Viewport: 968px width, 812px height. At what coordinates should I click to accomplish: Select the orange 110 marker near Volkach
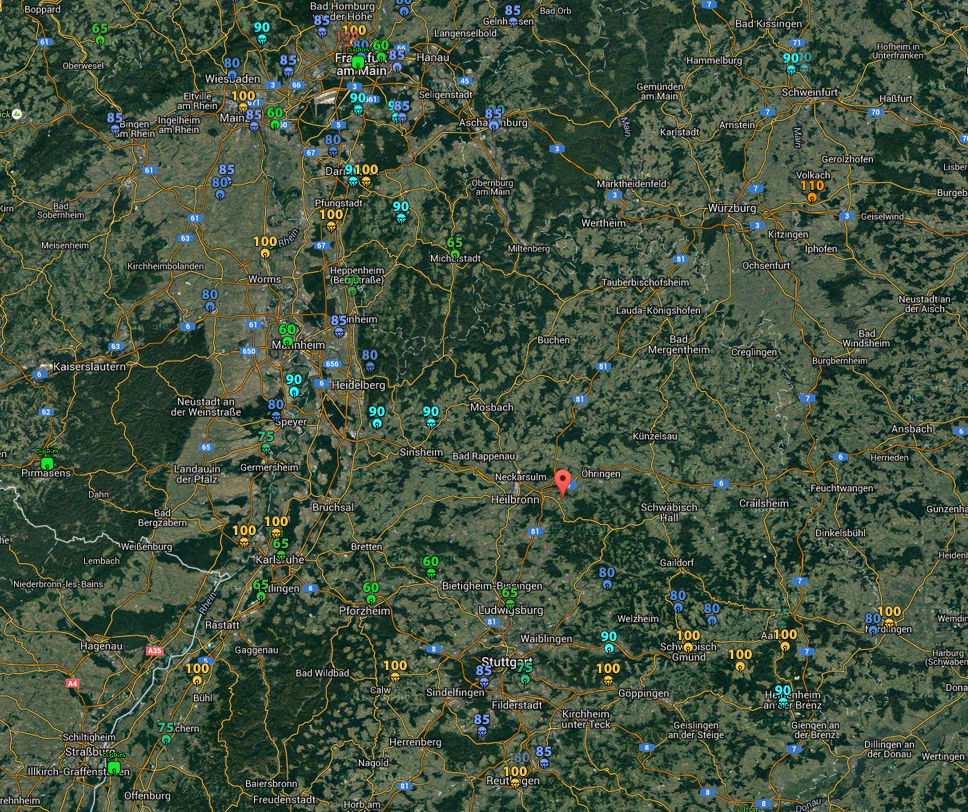(x=811, y=191)
